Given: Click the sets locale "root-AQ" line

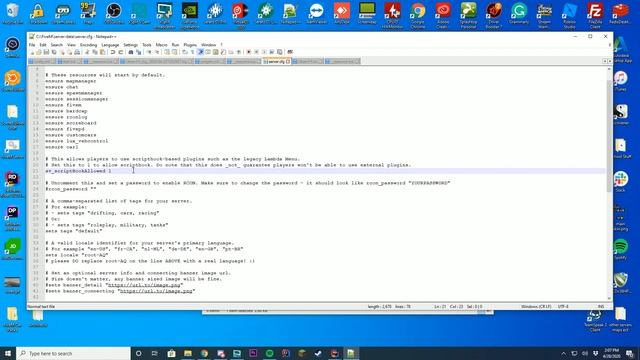Looking at the screenshot, I should [x=76, y=255].
